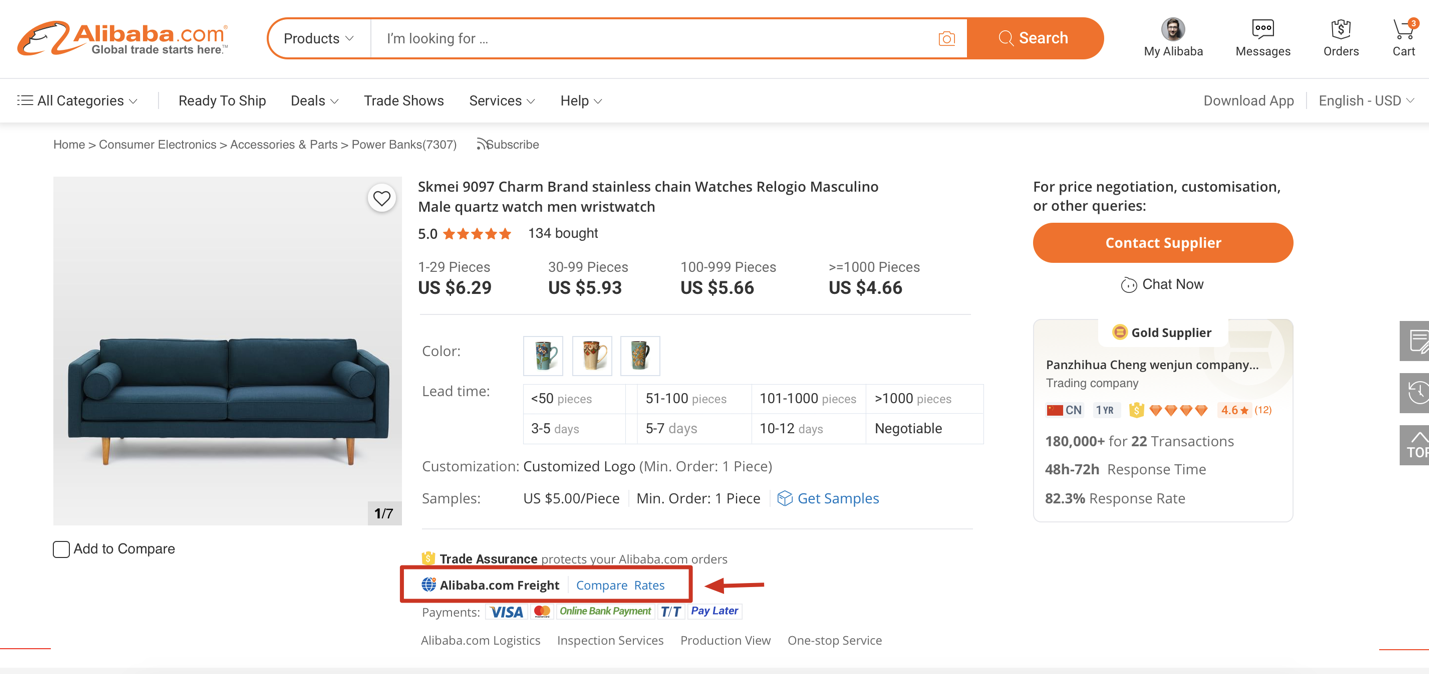Click the orange Search button
The image size is (1429, 674).
(1035, 39)
